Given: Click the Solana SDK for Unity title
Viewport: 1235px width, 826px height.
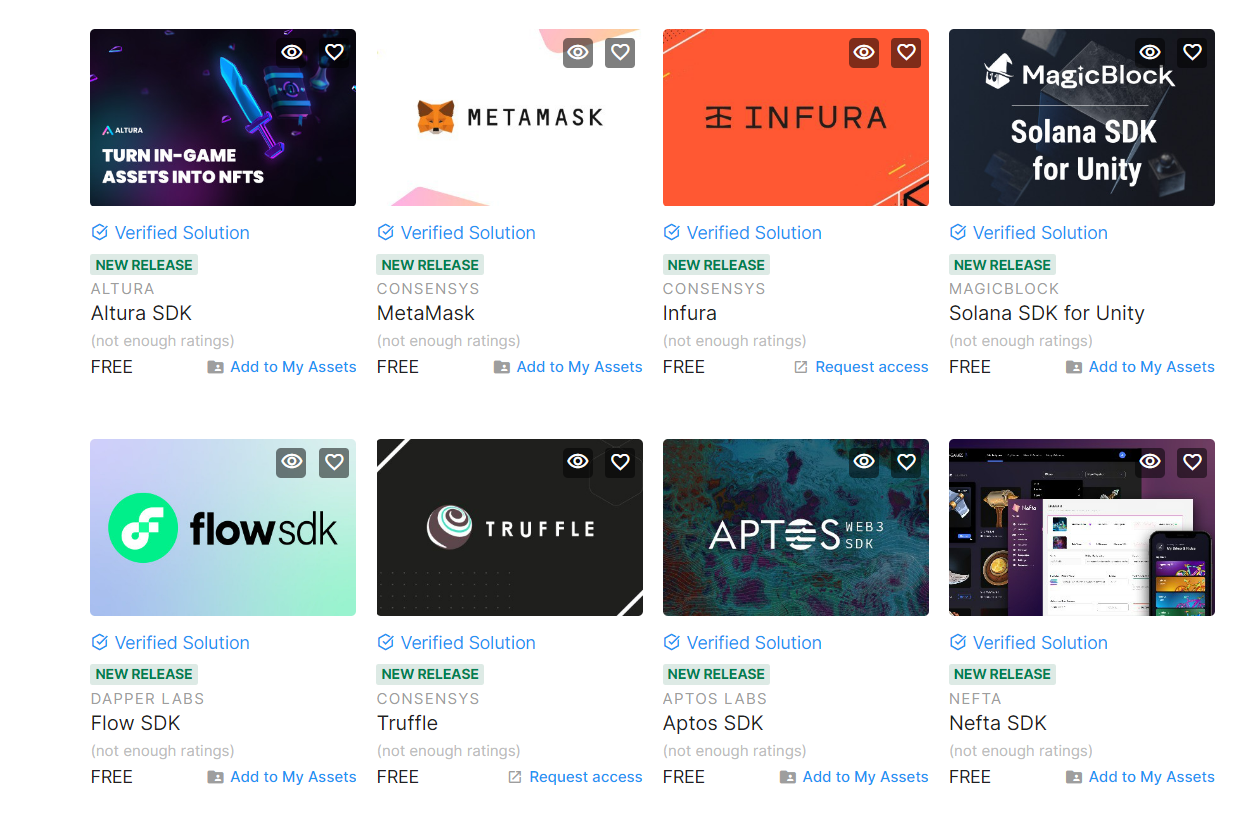Looking at the screenshot, I should [1047, 313].
